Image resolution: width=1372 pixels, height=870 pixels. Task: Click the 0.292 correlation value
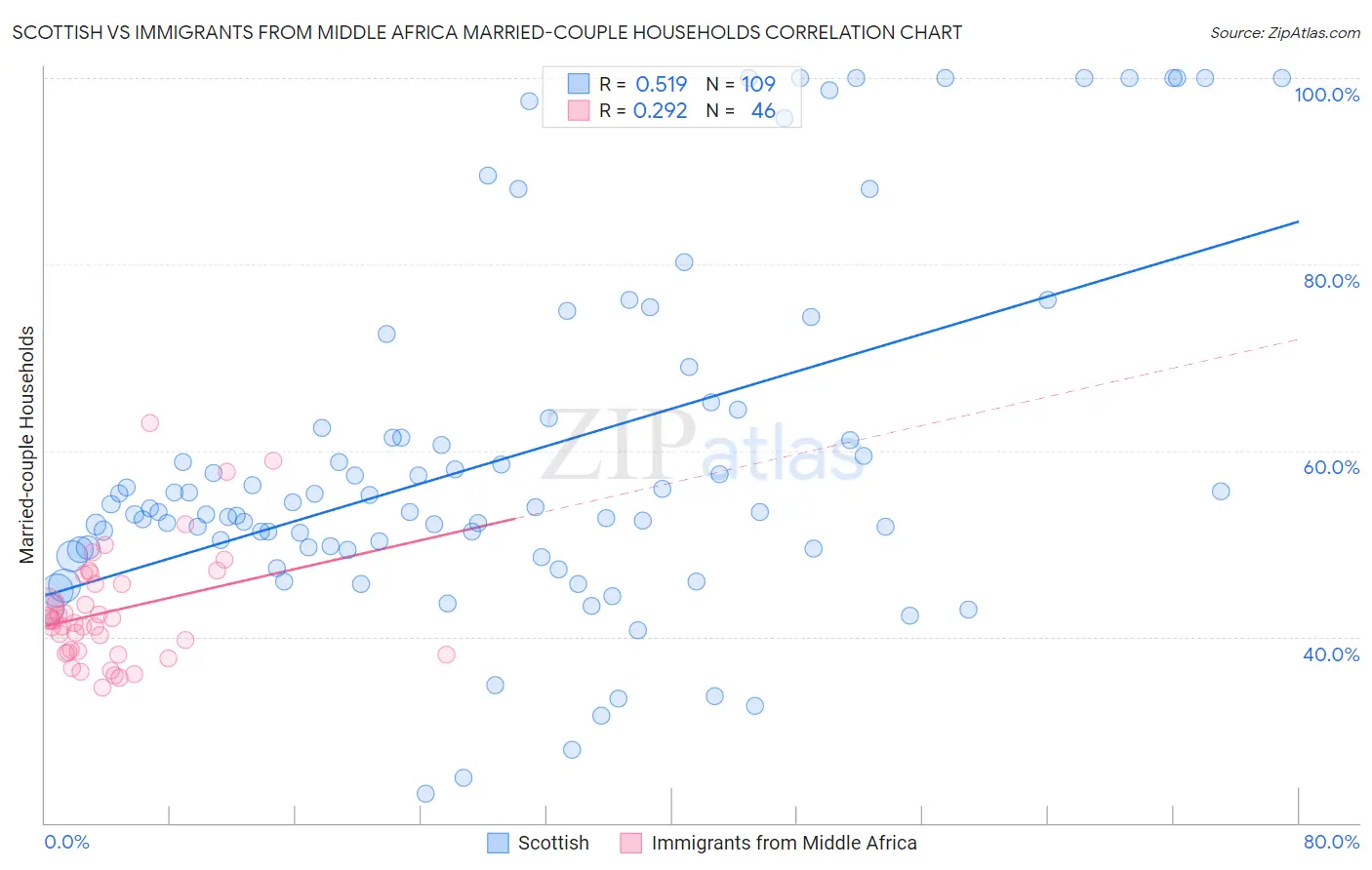[x=661, y=111]
